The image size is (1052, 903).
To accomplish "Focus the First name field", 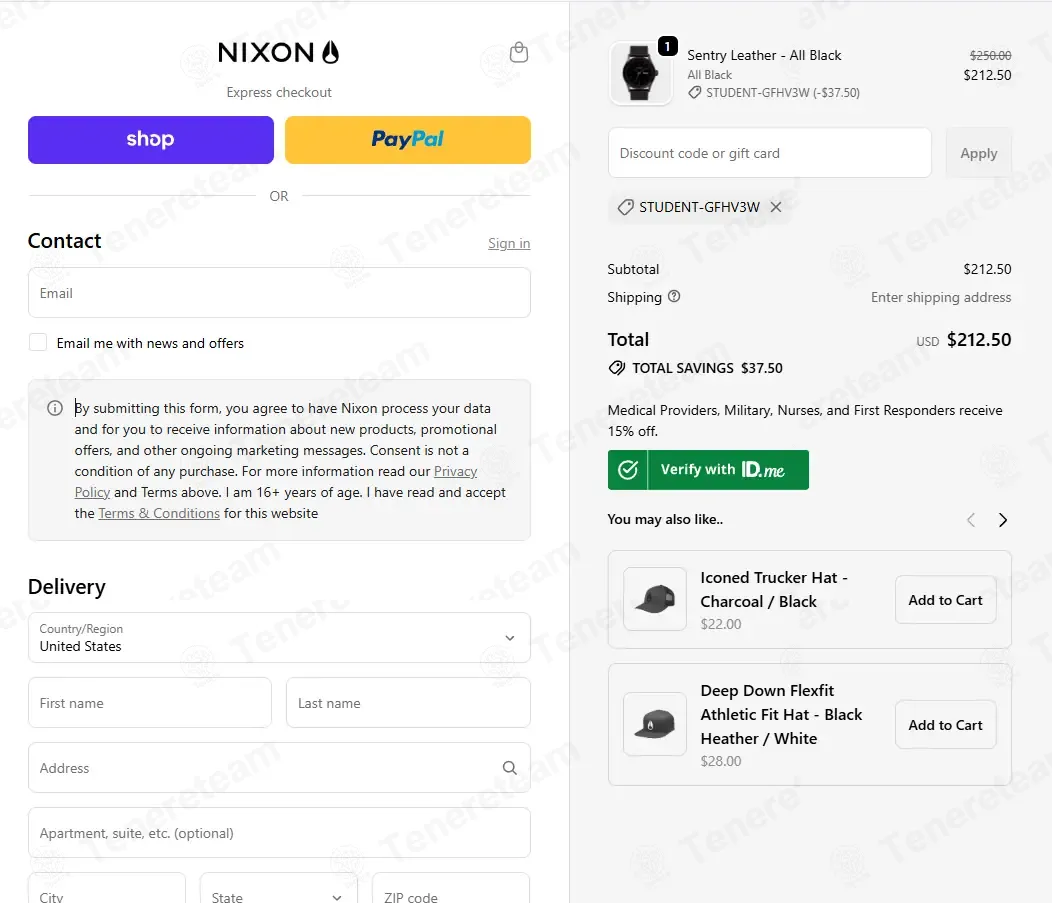I will click(x=150, y=702).
